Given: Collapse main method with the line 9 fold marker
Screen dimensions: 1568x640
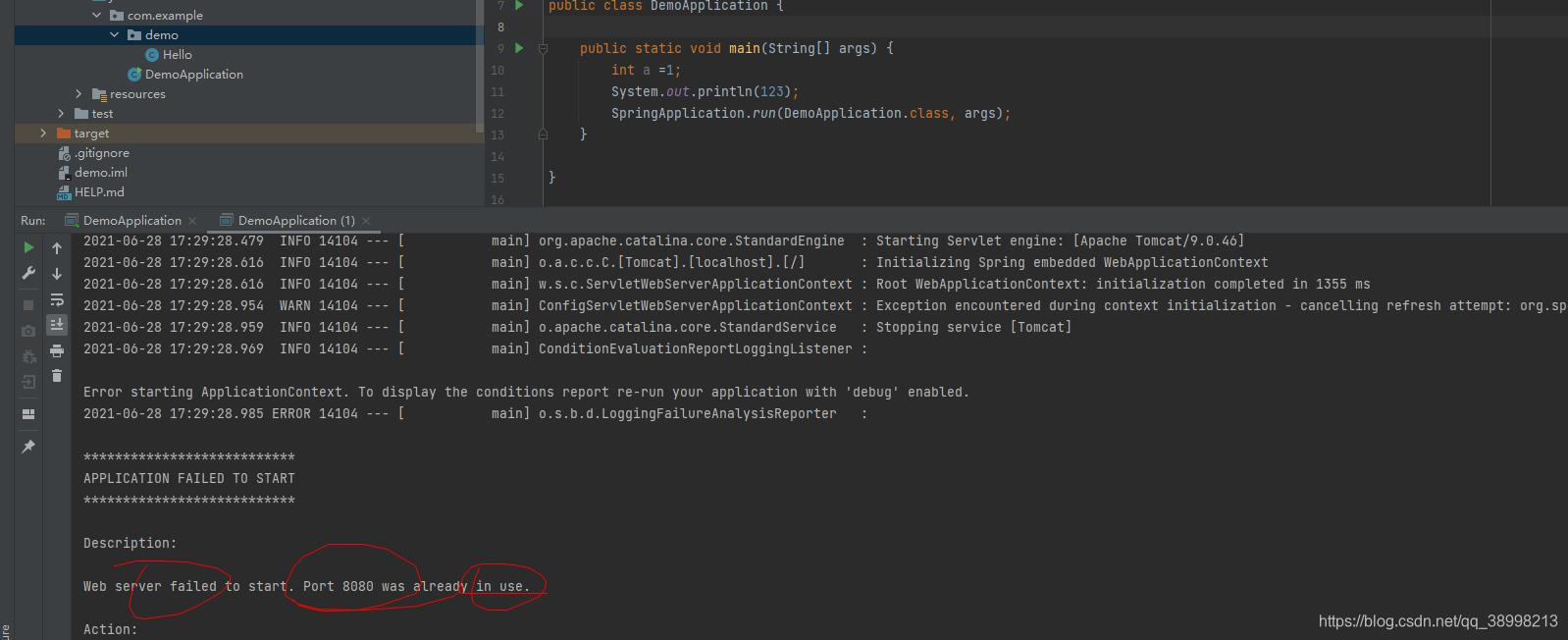Looking at the screenshot, I should tap(543, 48).
